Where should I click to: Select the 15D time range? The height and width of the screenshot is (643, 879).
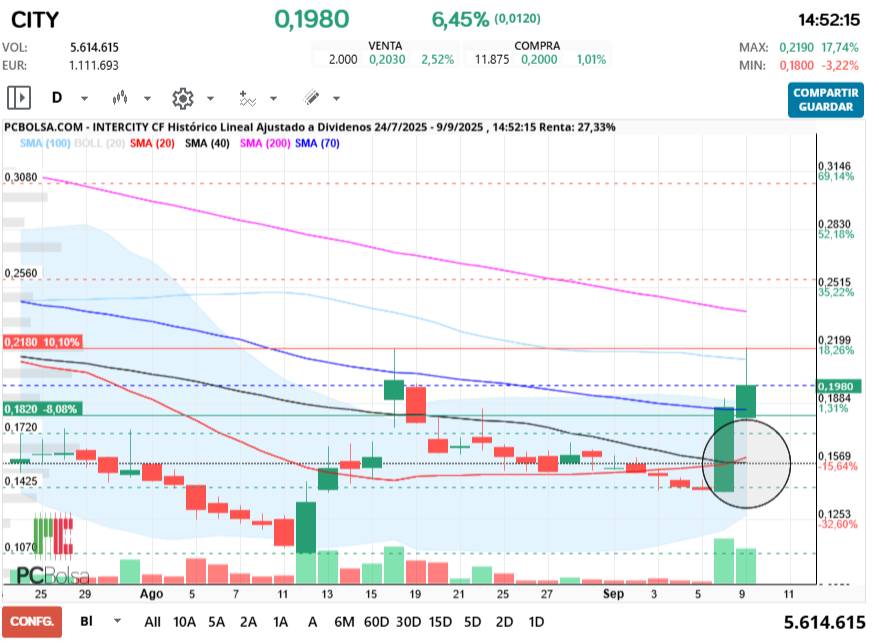441,622
